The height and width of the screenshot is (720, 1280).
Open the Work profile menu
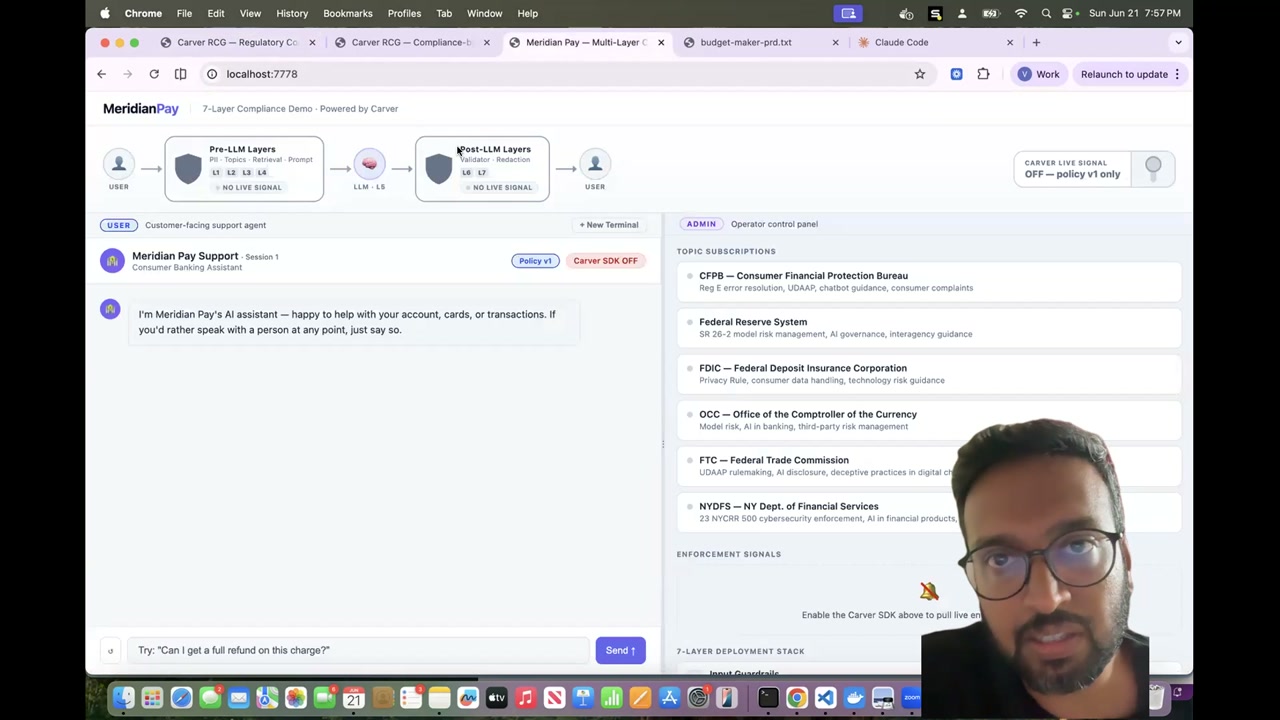click(1038, 74)
